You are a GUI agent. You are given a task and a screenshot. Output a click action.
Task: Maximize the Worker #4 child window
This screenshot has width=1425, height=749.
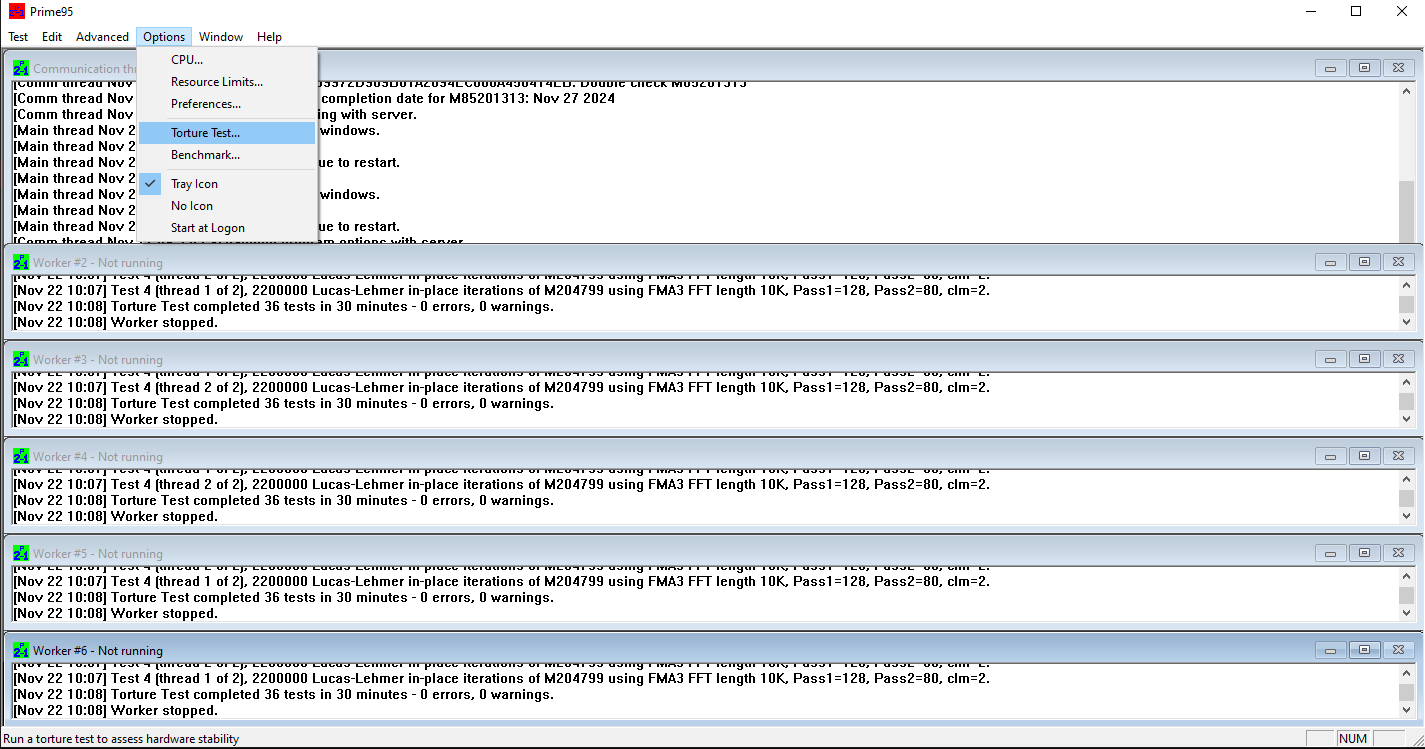pos(1364,456)
